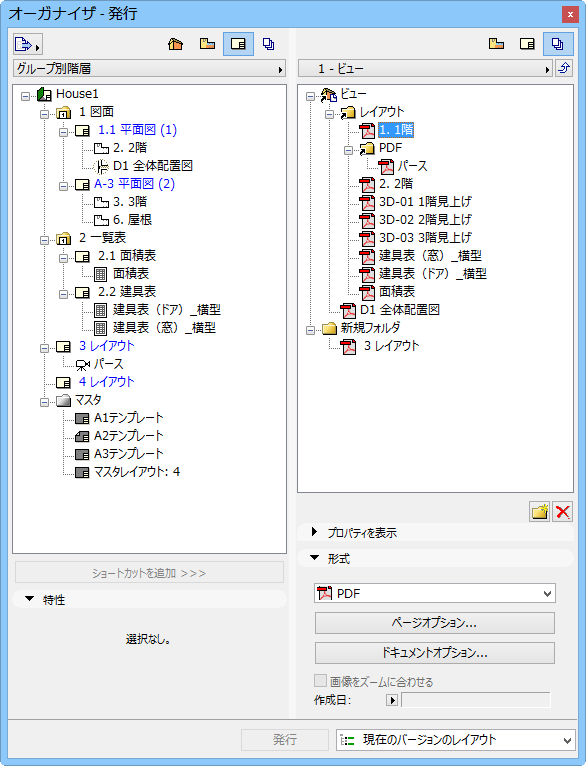Image resolution: width=586 pixels, height=766 pixels.
Task: Select マスタレイアウト: 4 item
Action: [137, 472]
